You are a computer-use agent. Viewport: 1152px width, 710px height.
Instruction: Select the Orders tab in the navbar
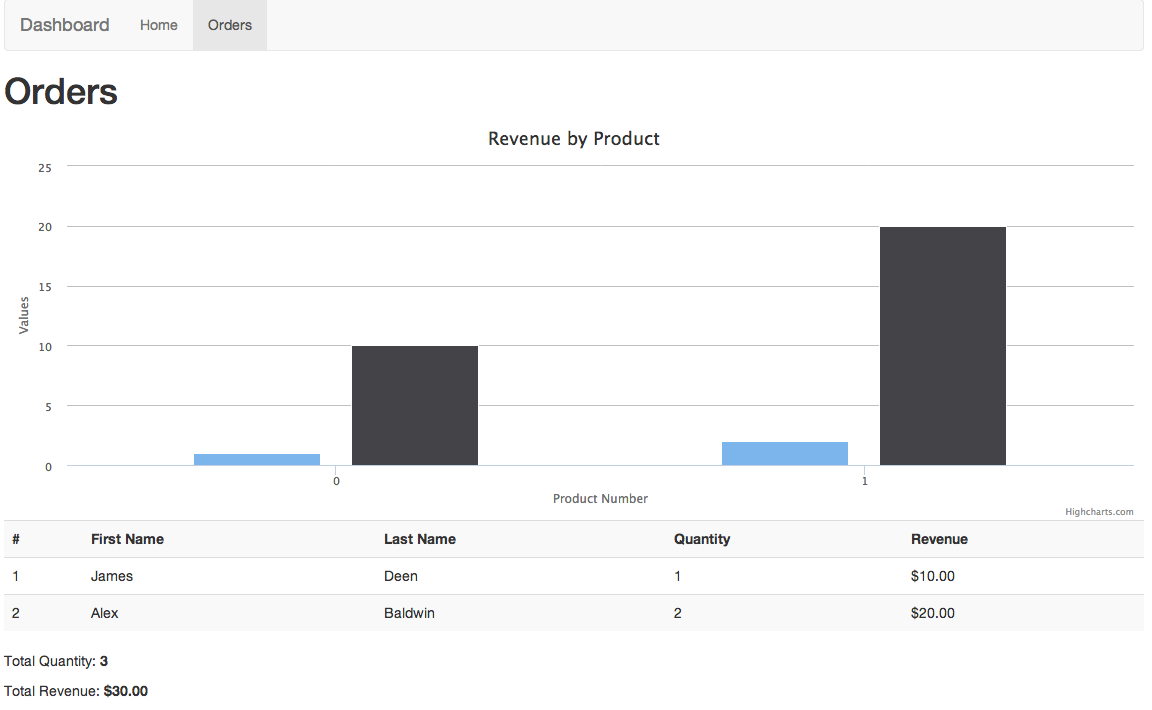pyautogui.click(x=229, y=24)
